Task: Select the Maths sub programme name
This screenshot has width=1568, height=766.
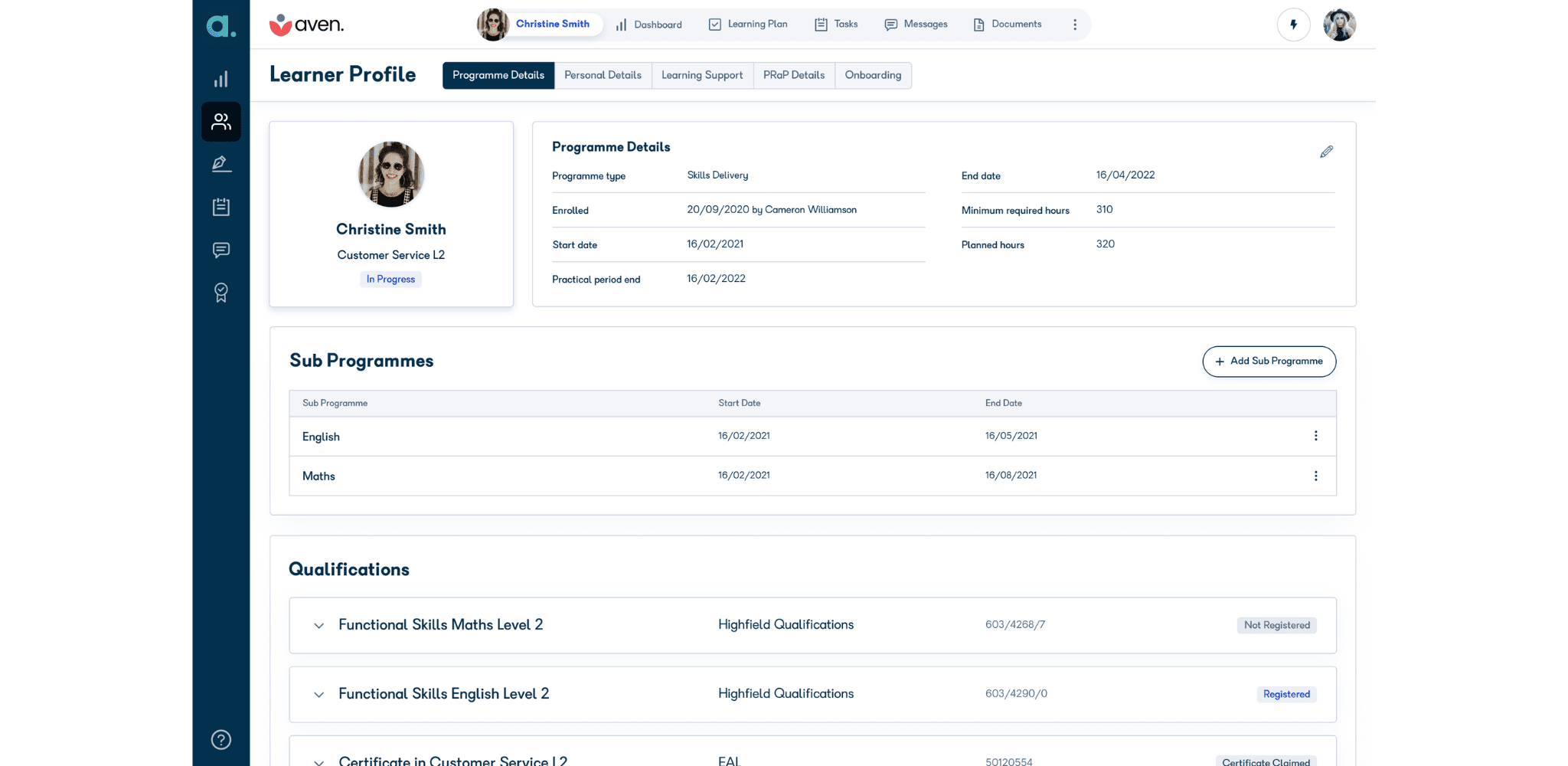Action: pyautogui.click(x=318, y=476)
